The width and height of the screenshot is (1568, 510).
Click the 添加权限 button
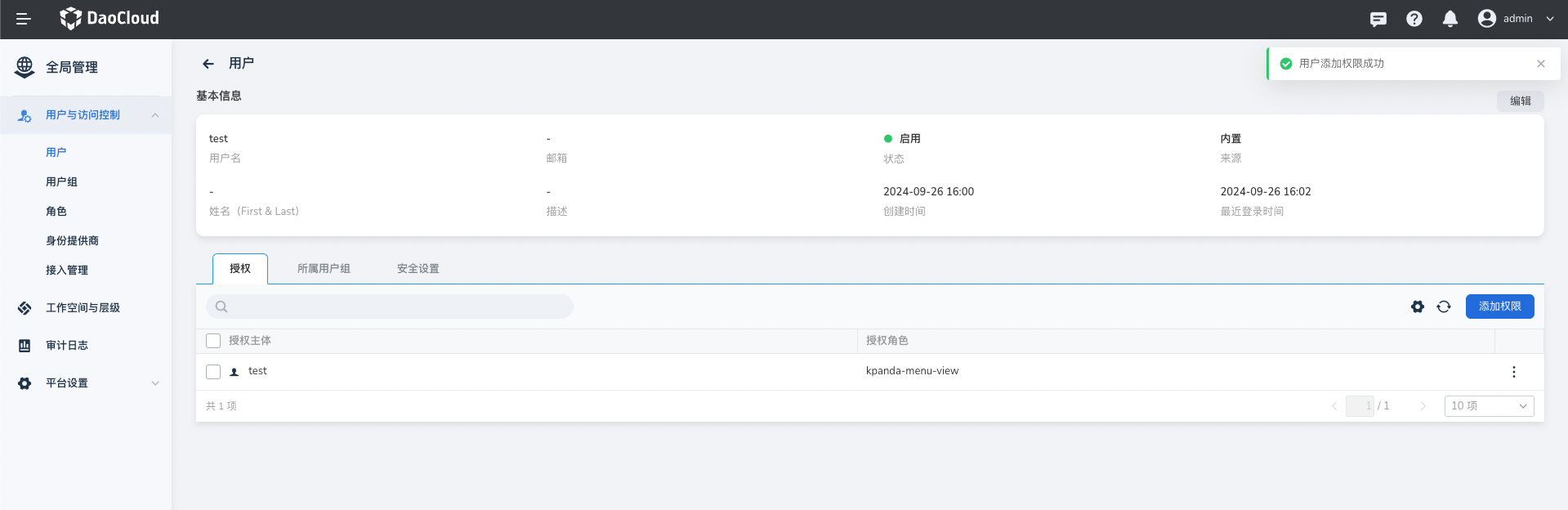[1499, 306]
